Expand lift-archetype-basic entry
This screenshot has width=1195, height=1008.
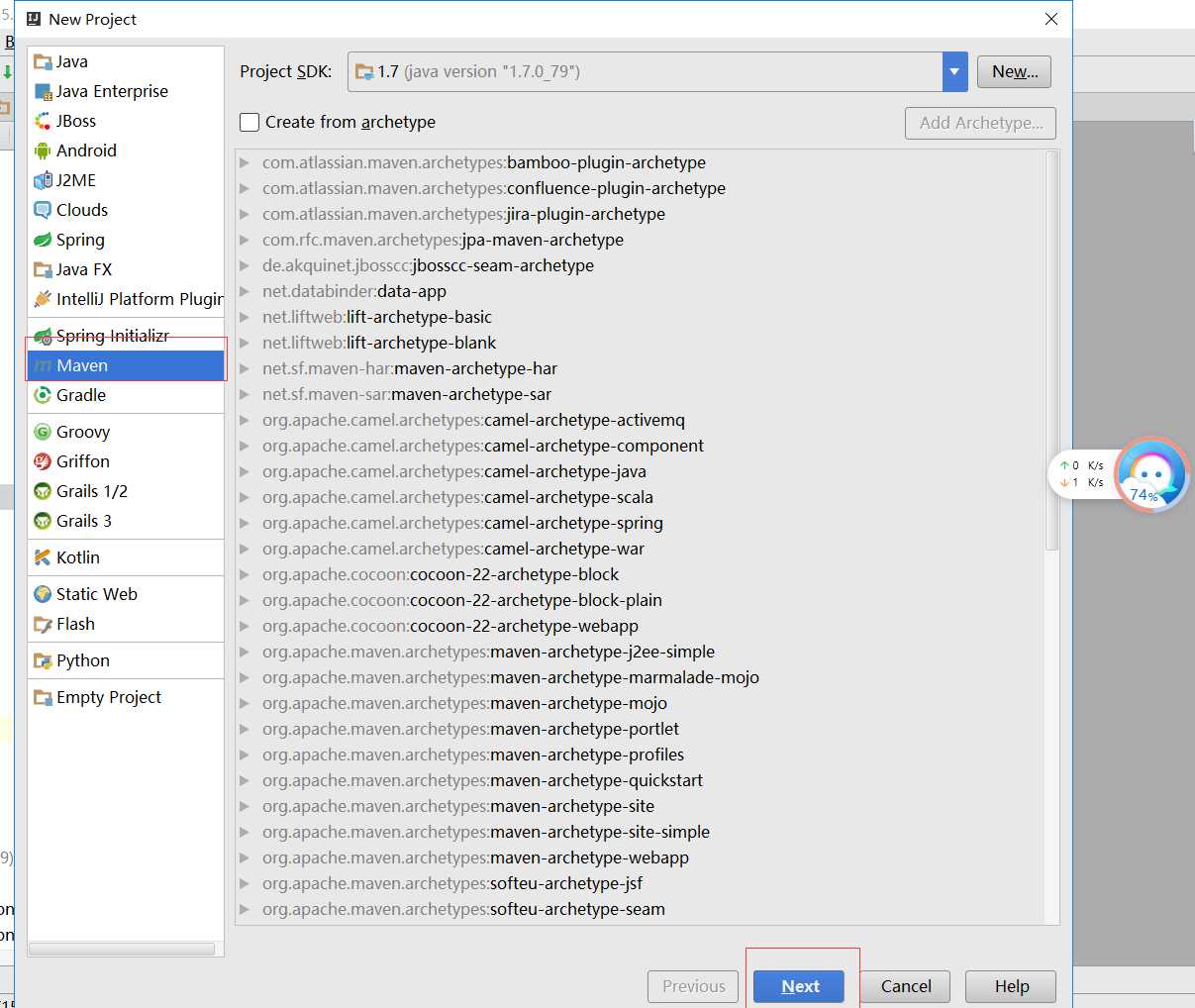tap(245, 317)
